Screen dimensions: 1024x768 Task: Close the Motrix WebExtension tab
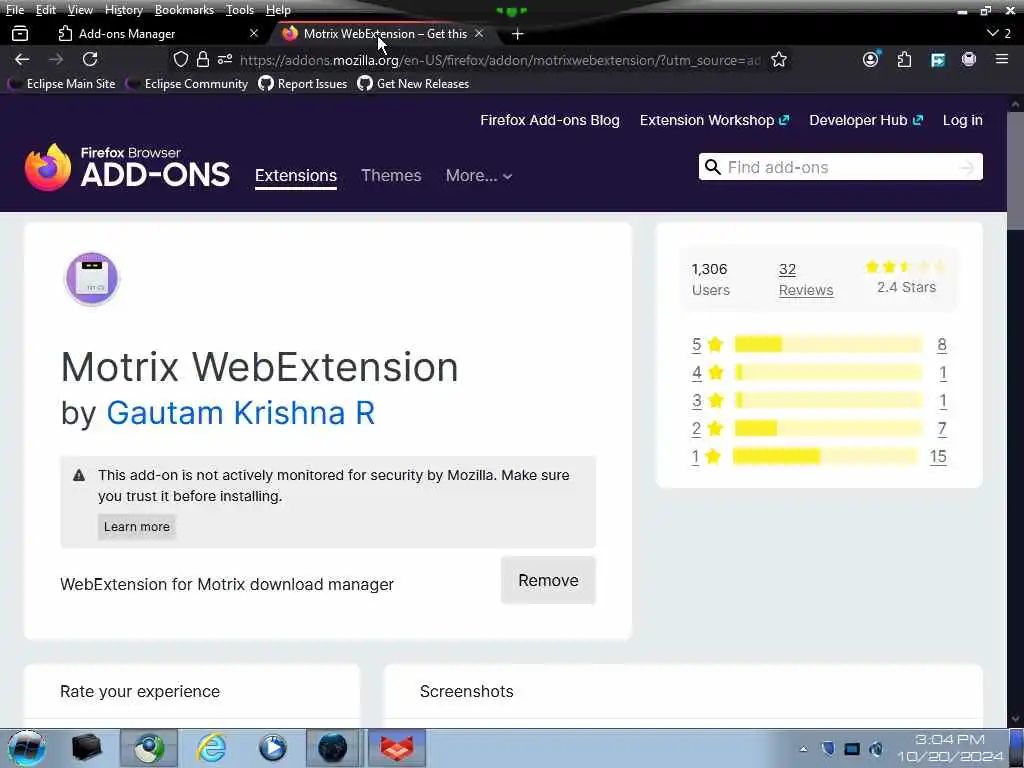479,33
